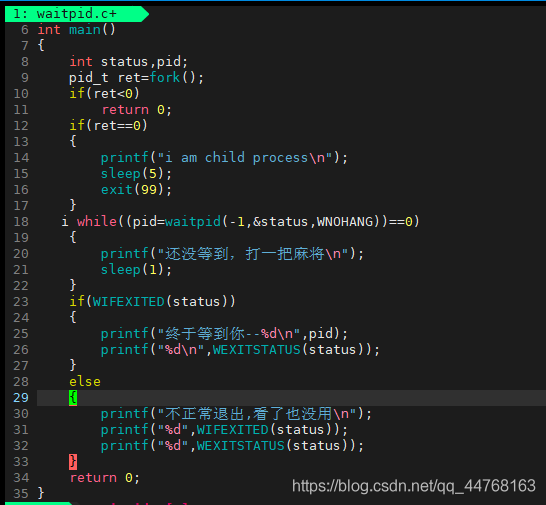
Task: Click the 'int status,pid;' declaration
Action: pyautogui.click(x=128, y=62)
